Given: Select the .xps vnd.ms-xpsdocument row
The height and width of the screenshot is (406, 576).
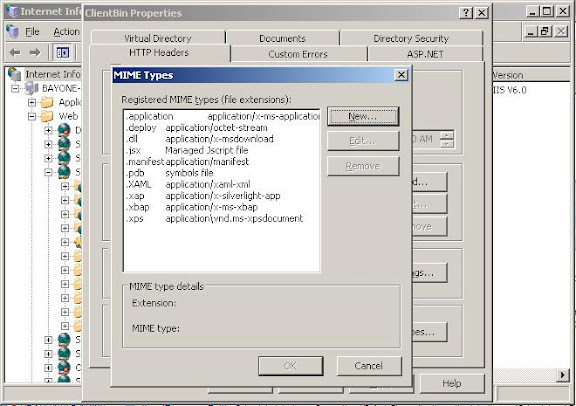Looking at the screenshot, I should (222, 219).
